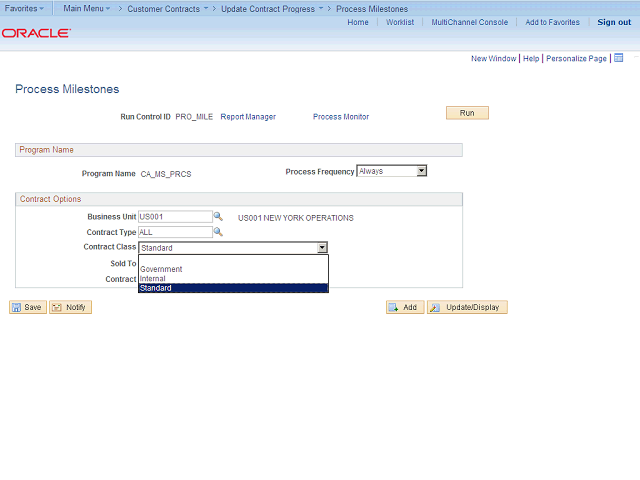Open the Process Frequency dropdown
Screen dimensions: 640x480
(x=392, y=171)
